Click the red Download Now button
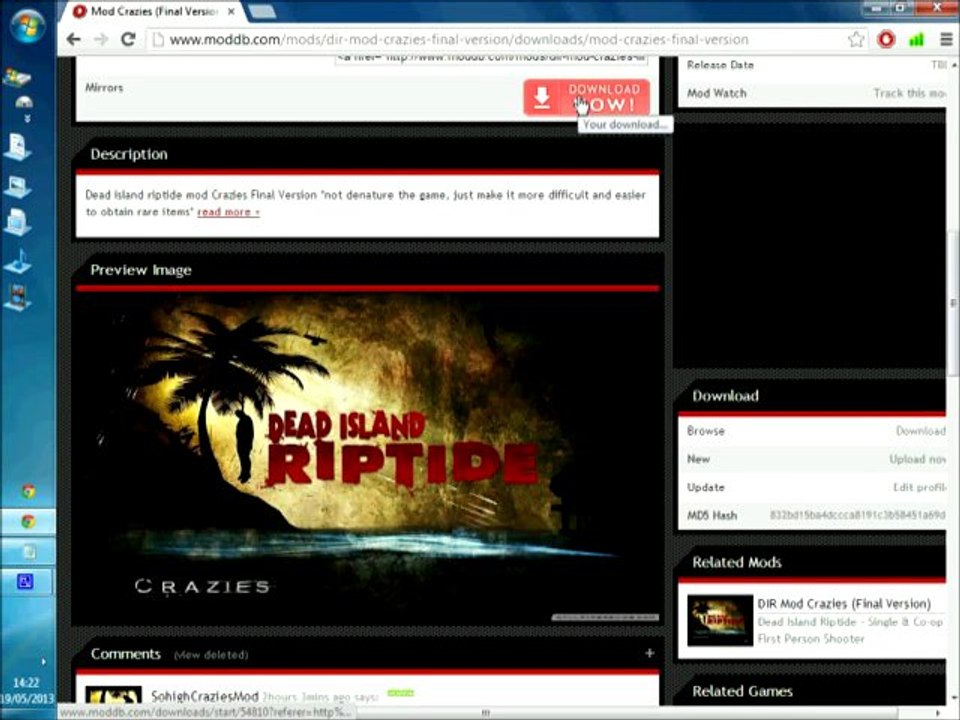Screen dimensions: 960x720 click(587, 97)
